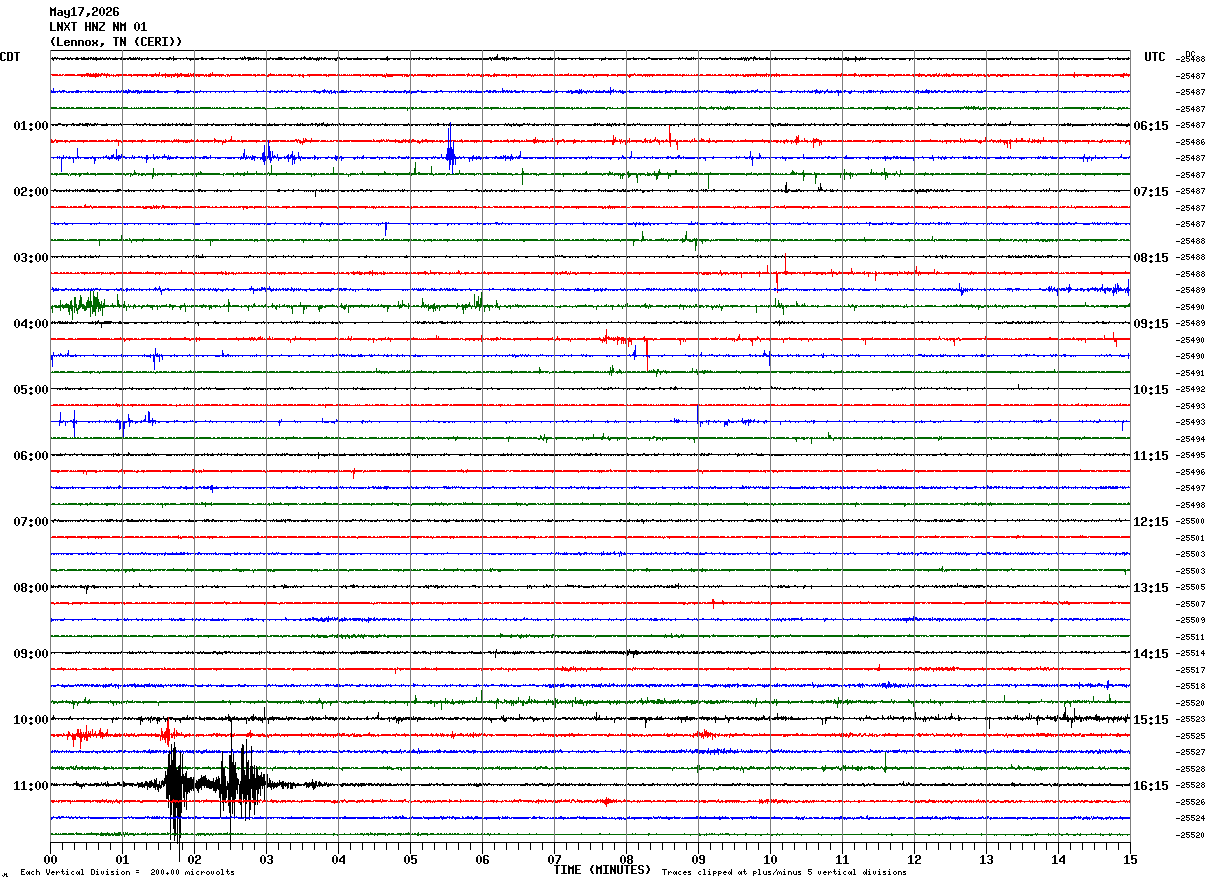Click the May17,2026 date header
The image size is (1210, 886).
point(84,12)
